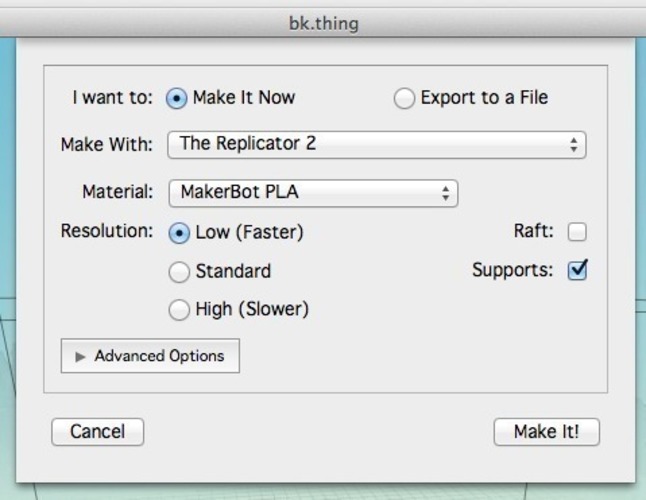Click the Cancel button
The height and width of the screenshot is (500, 646).
pyautogui.click(x=98, y=432)
